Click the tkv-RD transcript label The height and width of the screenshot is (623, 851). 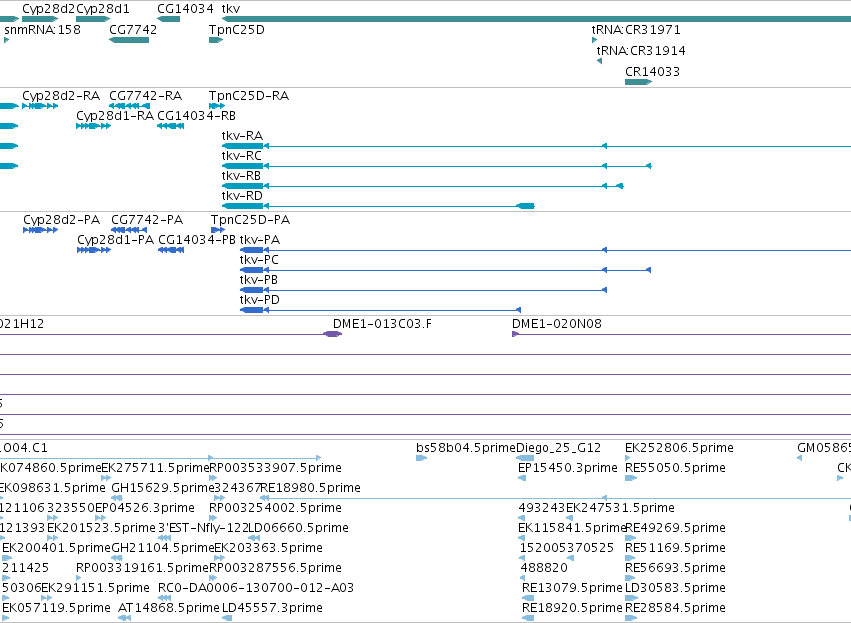click(242, 196)
